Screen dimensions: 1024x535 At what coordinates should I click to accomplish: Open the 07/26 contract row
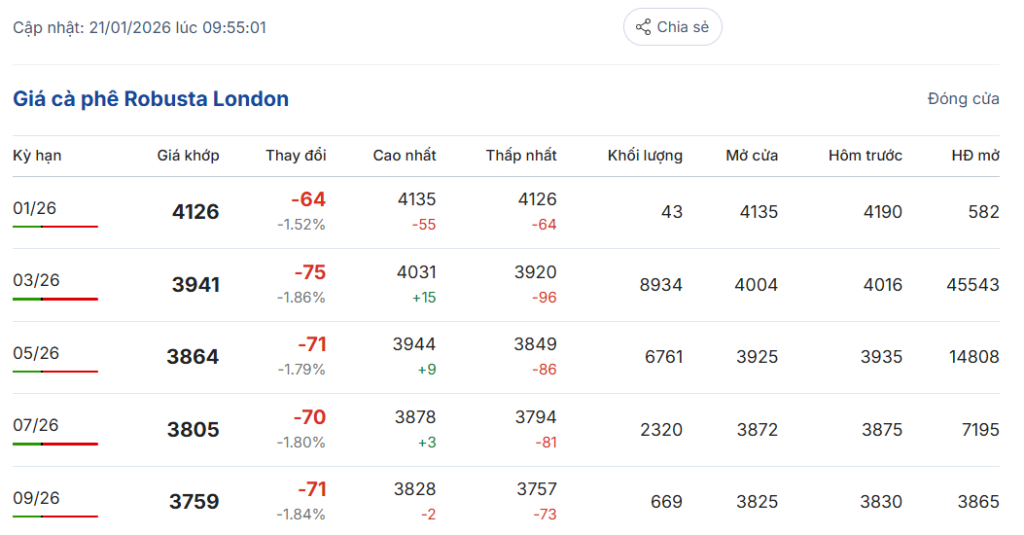point(36,425)
